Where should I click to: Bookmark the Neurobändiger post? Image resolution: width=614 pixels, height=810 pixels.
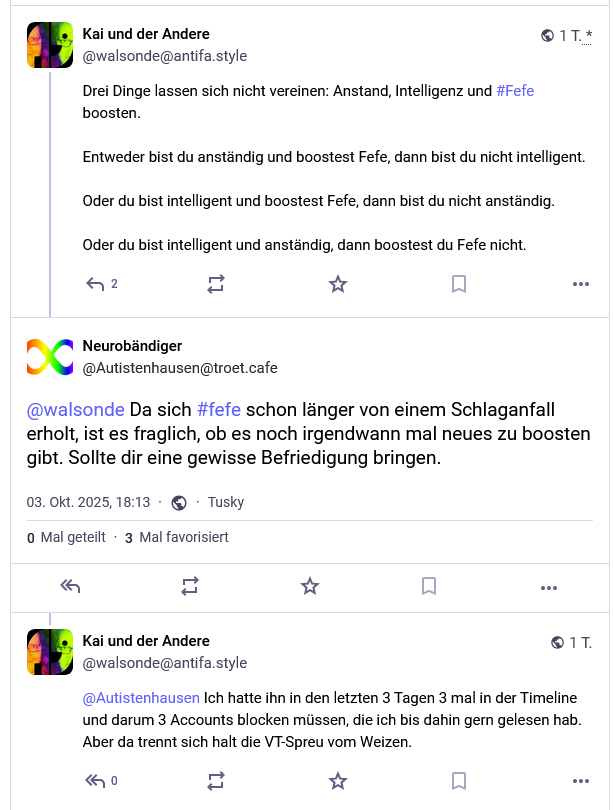pos(429,587)
